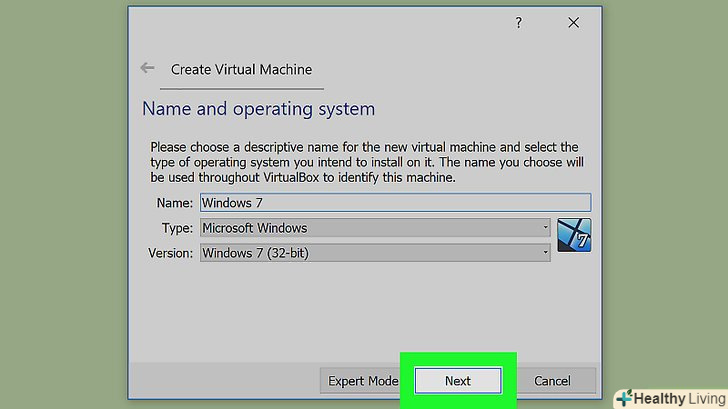728x409 pixels.
Task: Click the arrow on the Type combo box
Action: click(x=545, y=228)
